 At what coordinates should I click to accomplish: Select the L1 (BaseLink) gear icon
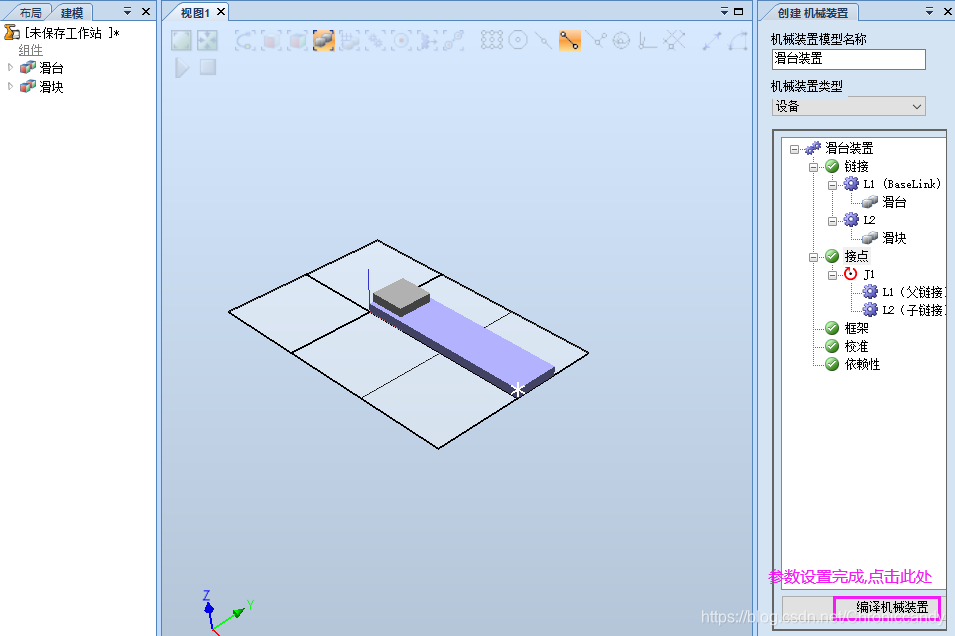pyautogui.click(x=851, y=184)
